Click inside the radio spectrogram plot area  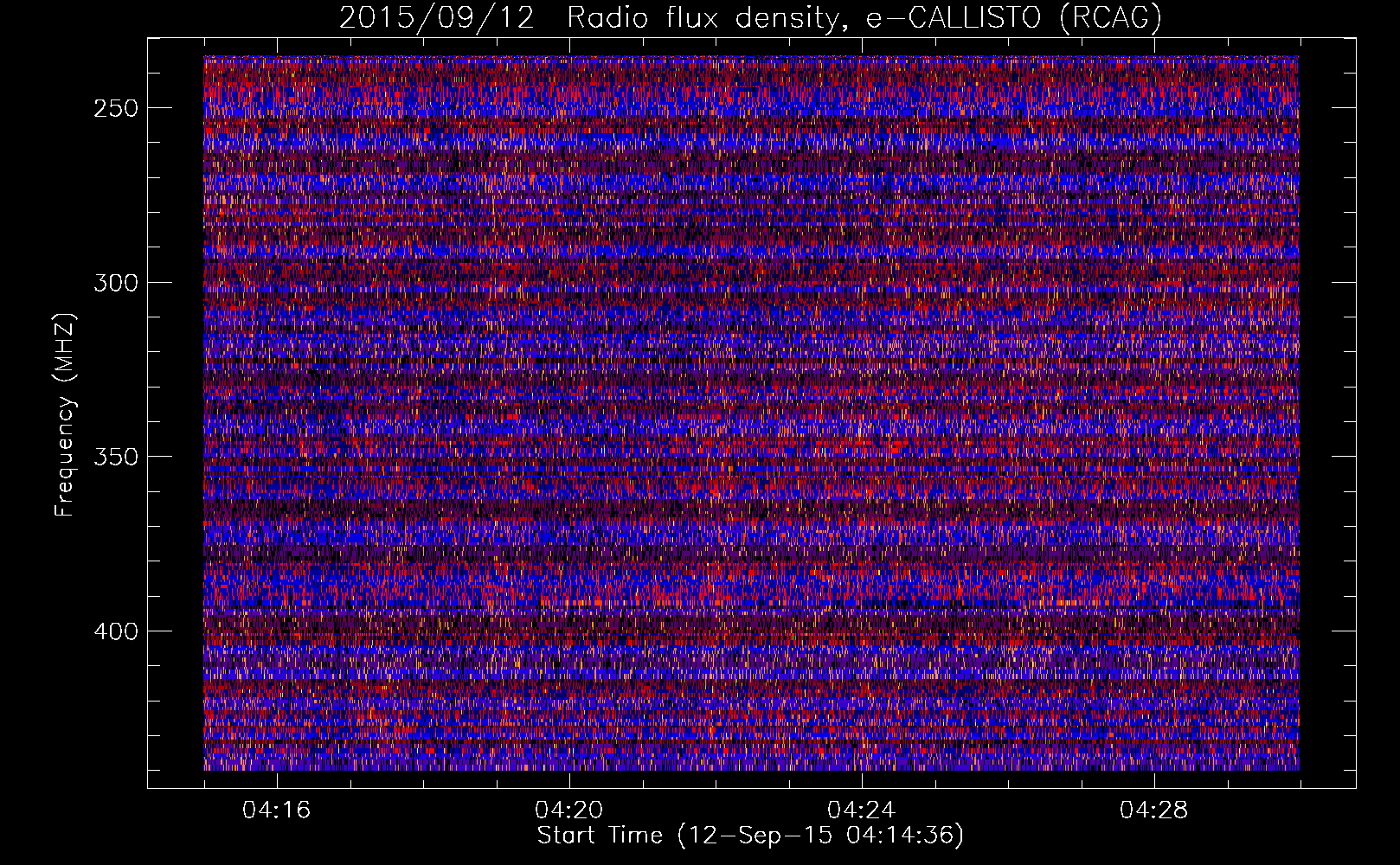[x=751, y=413]
